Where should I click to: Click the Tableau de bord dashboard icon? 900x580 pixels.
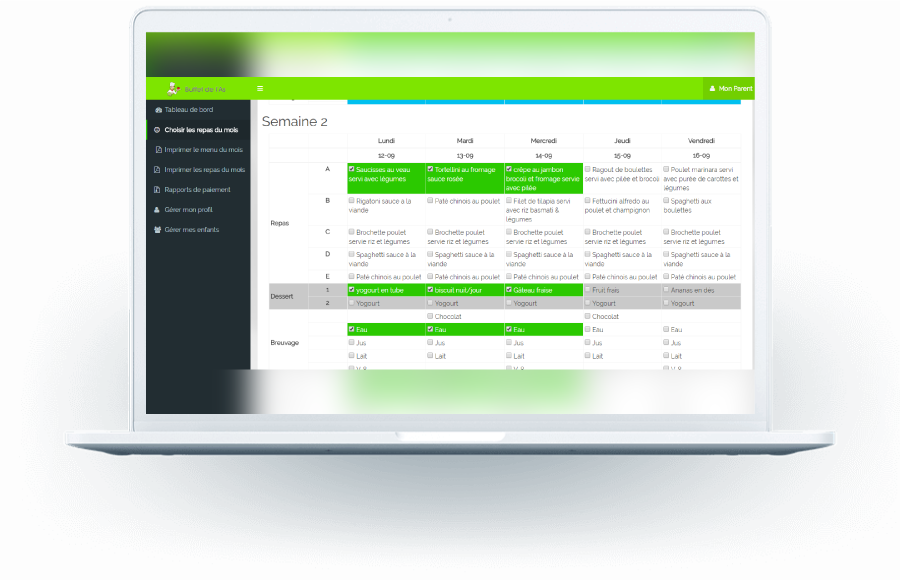pyautogui.click(x=157, y=110)
